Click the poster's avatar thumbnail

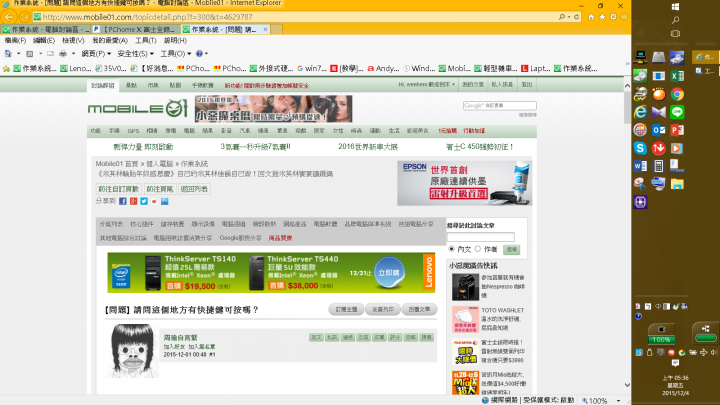[x=133, y=350]
